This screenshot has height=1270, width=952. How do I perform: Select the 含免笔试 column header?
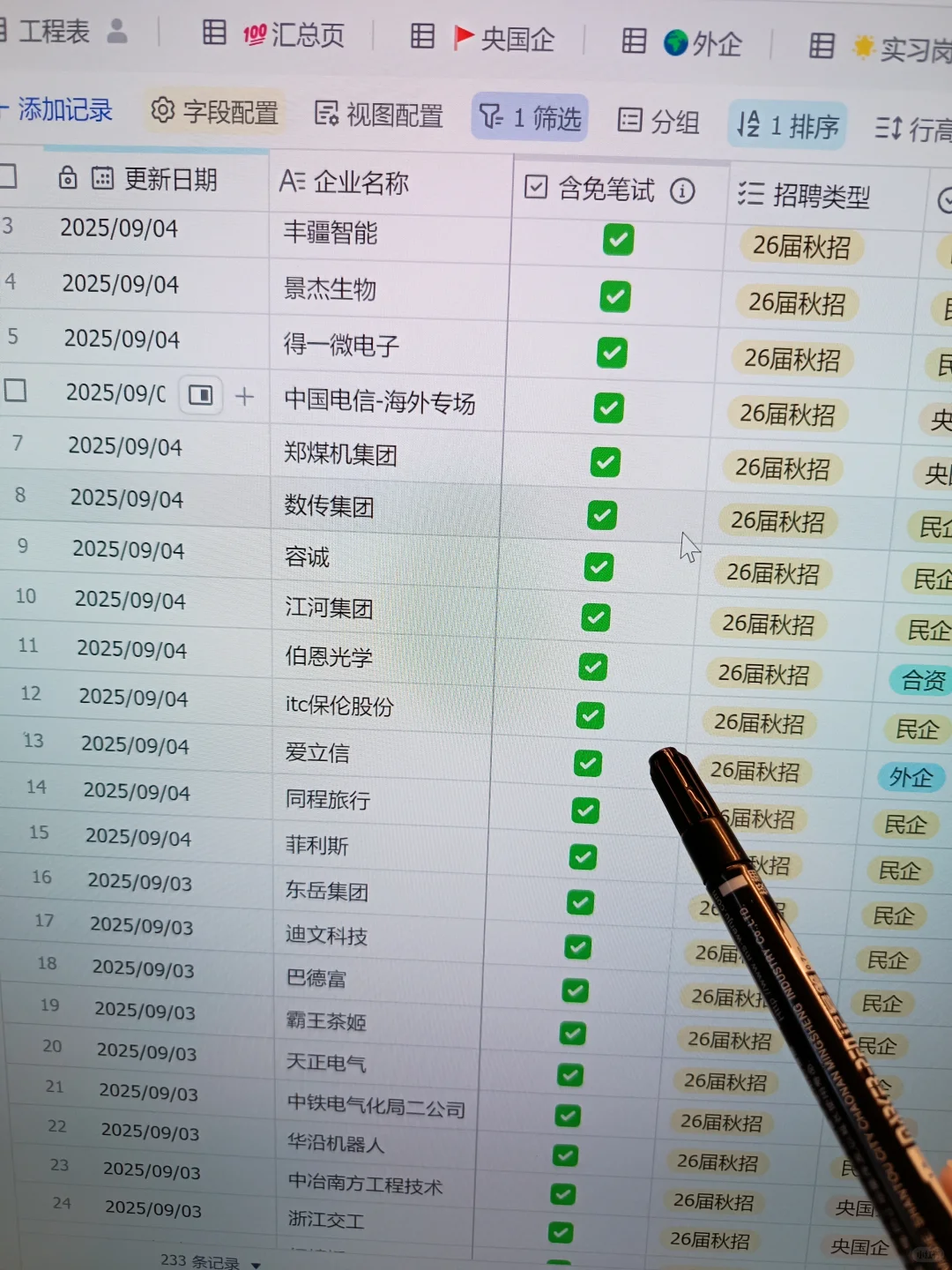point(620,189)
